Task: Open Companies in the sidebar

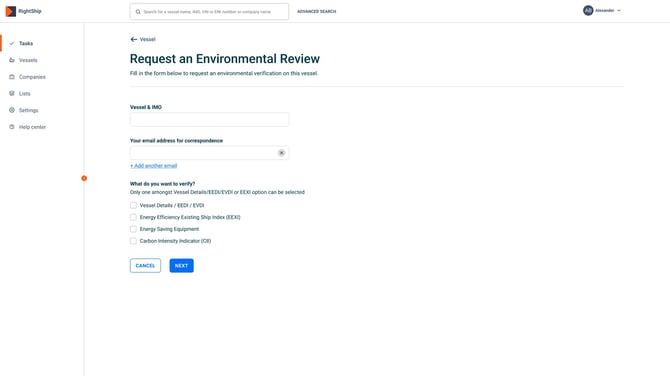Action: (32, 77)
